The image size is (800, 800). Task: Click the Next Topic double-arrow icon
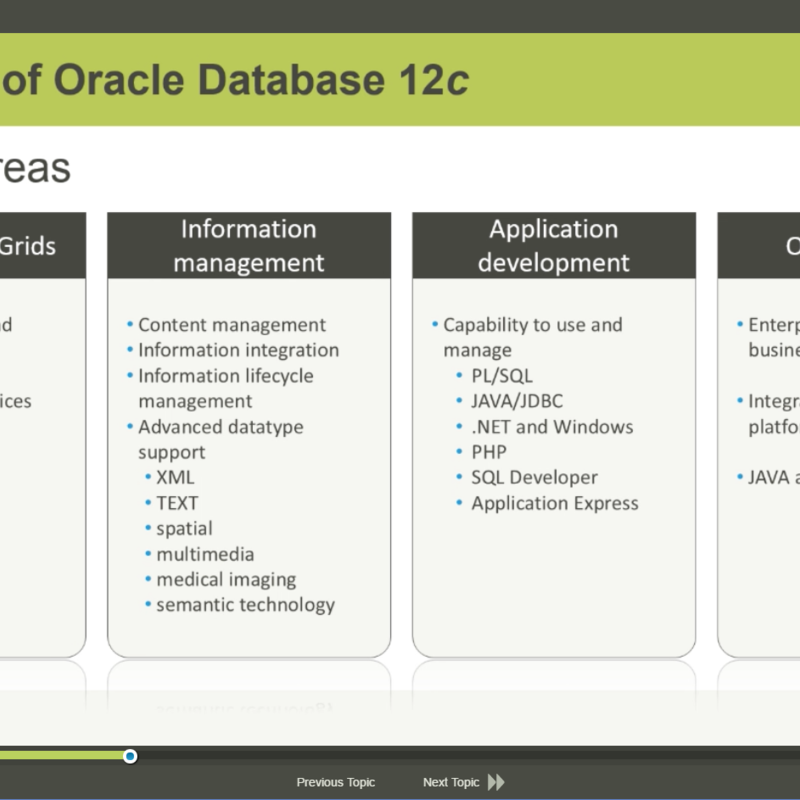tap(496, 782)
